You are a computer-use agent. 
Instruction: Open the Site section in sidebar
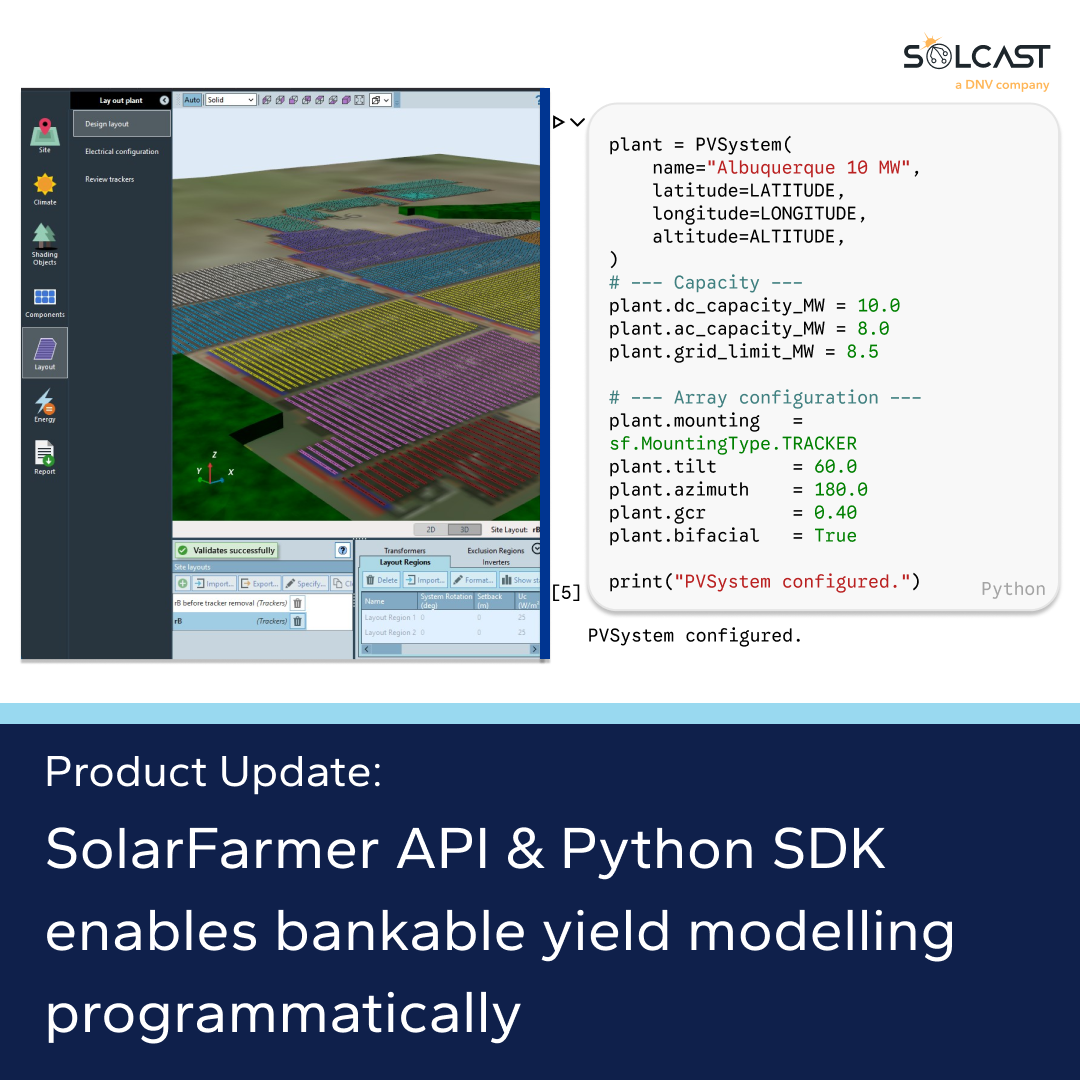point(45,136)
